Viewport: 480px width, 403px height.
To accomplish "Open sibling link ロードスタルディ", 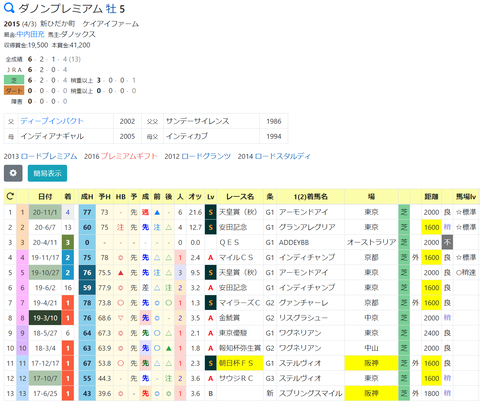I will pos(282,156).
